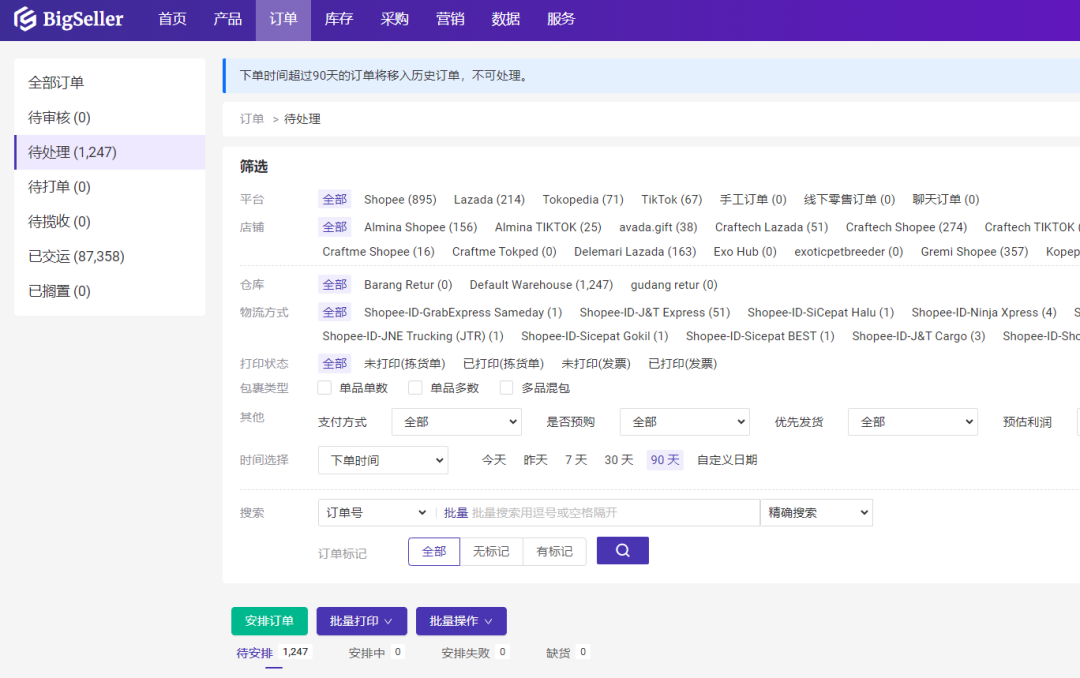
Task: Check the 单品单数 checkbox
Action: pos(325,388)
